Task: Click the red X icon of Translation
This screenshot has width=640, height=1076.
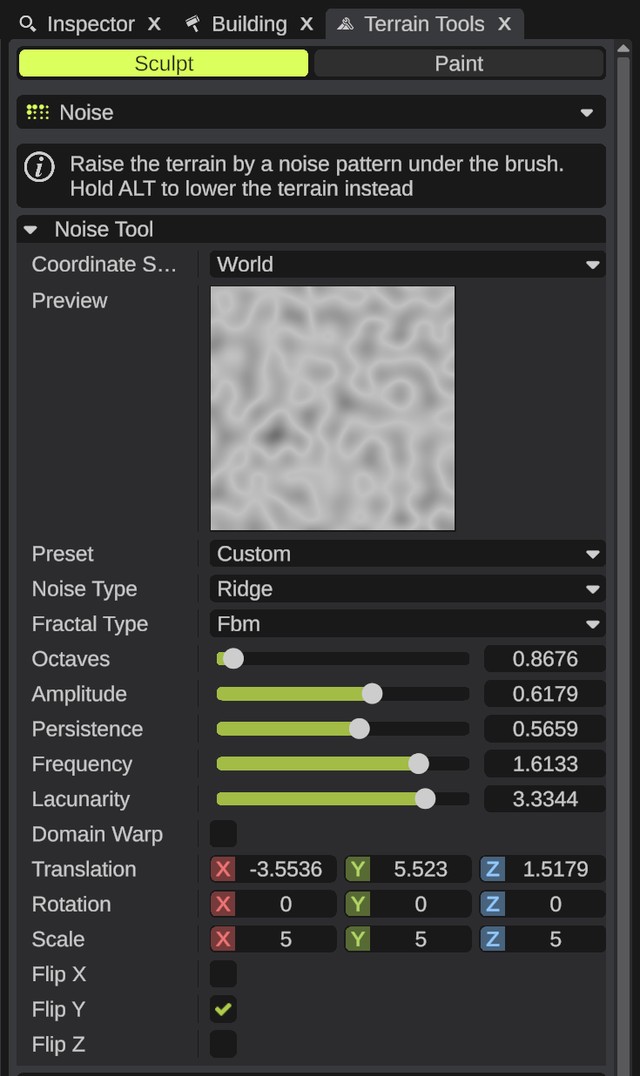Action: [x=223, y=869]
